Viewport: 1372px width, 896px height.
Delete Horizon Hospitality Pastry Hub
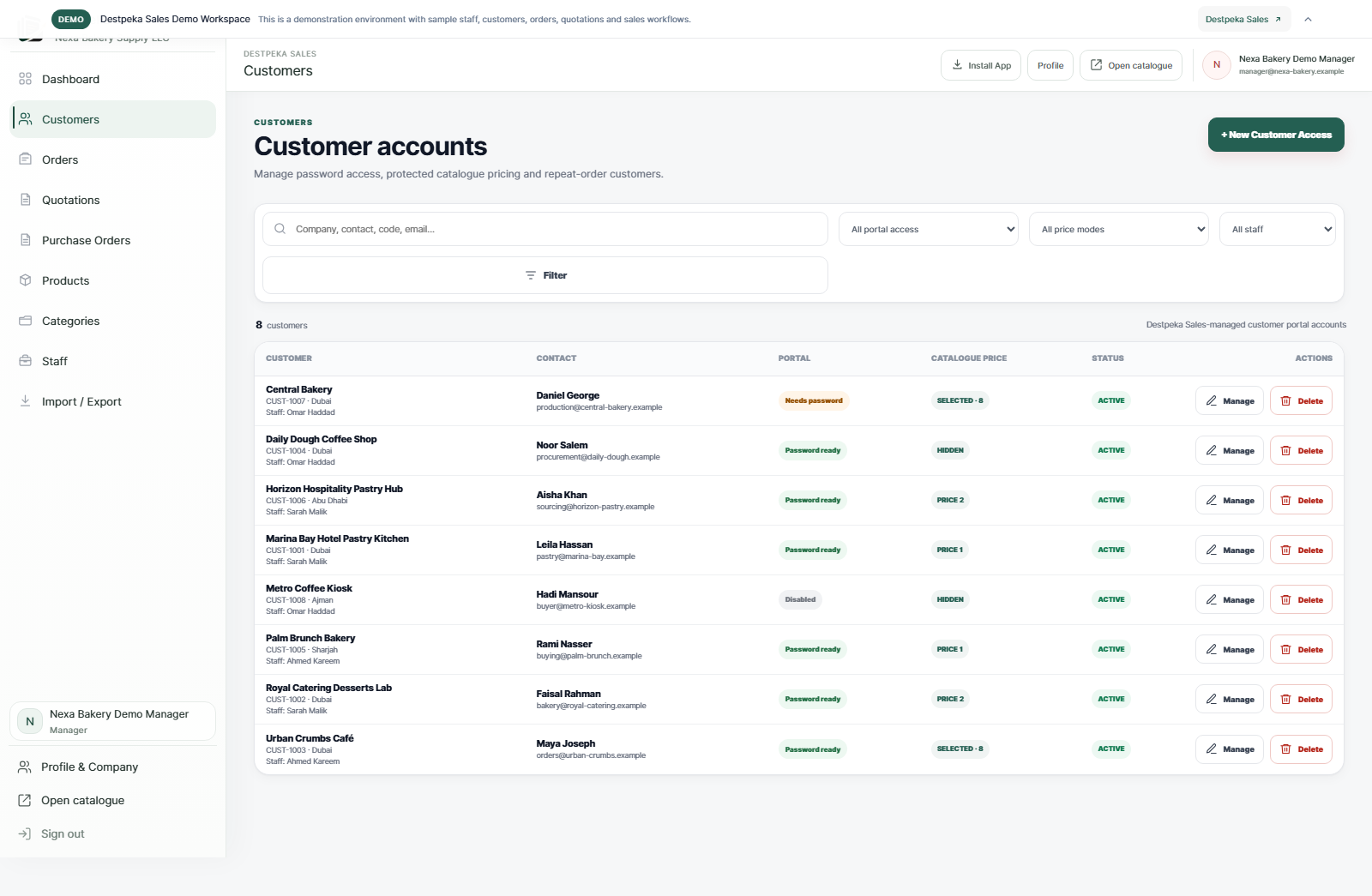[x=1301, y=500]
